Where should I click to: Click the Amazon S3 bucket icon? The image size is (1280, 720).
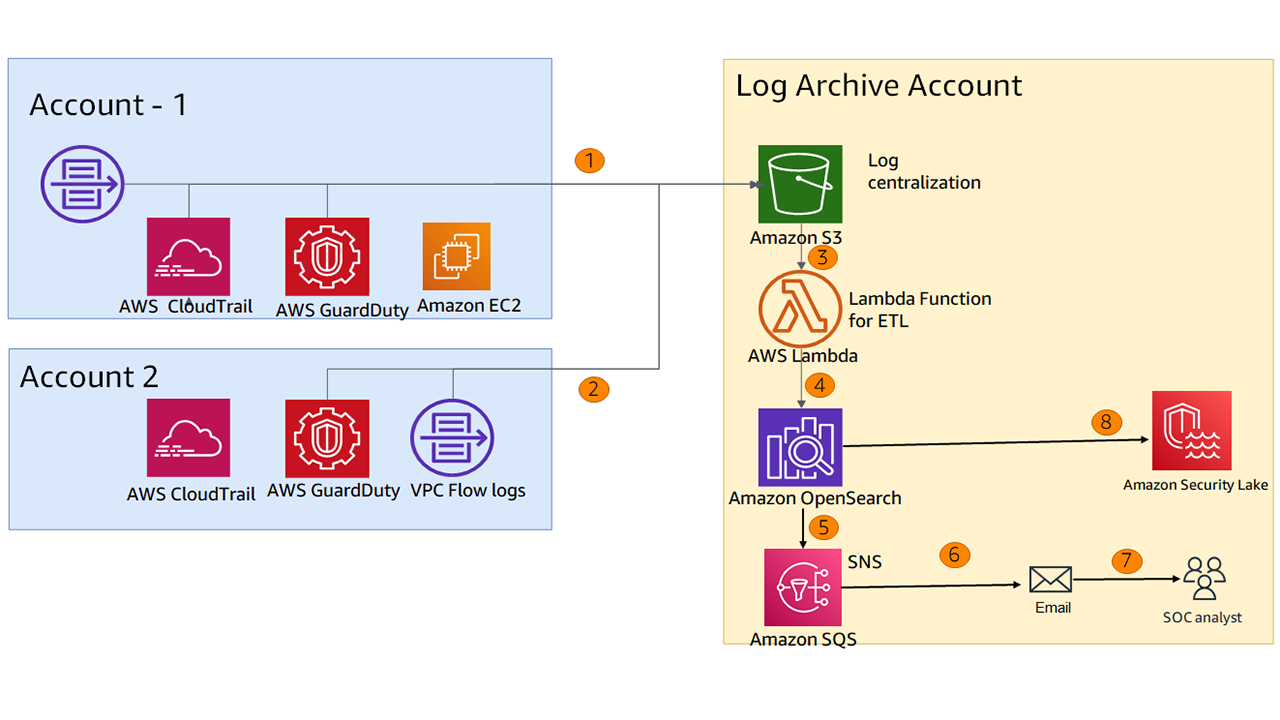coord(799,184)
